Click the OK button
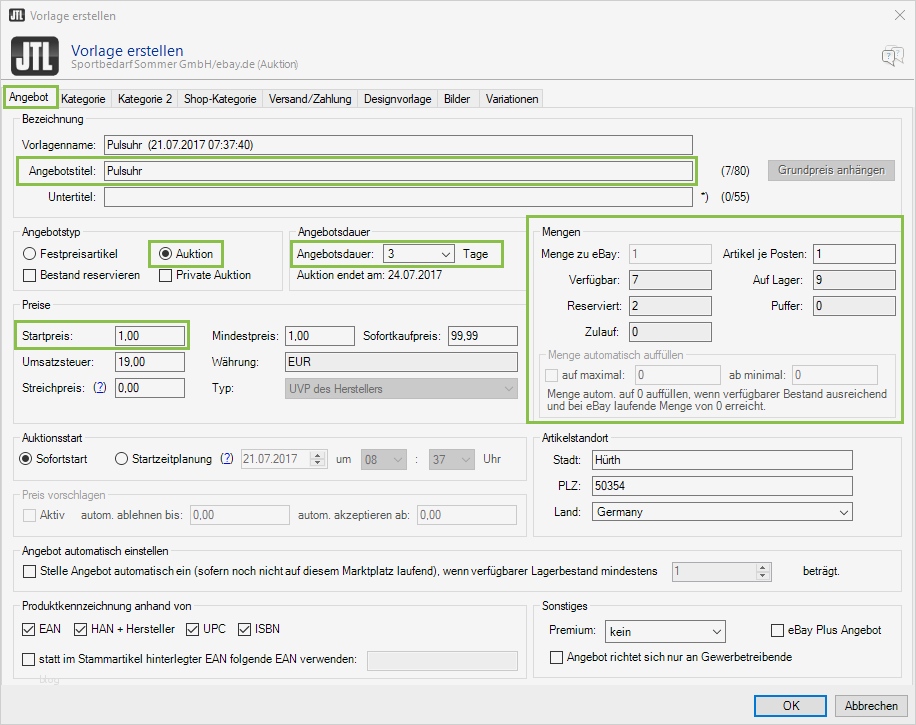916x725 pixels. tap(791, 705)
